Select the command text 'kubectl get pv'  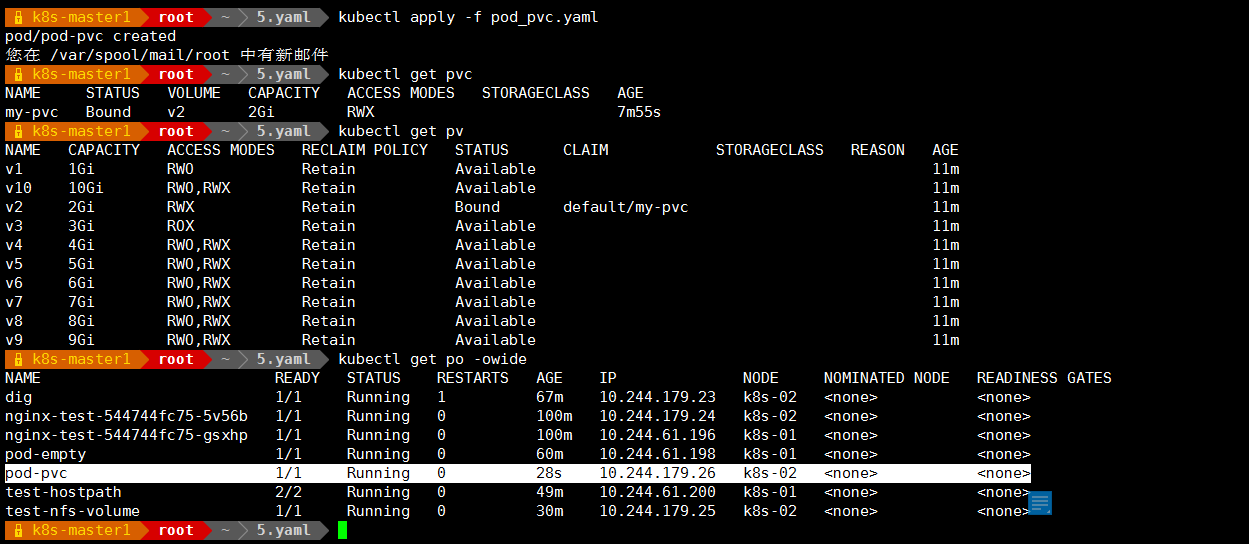401,131
